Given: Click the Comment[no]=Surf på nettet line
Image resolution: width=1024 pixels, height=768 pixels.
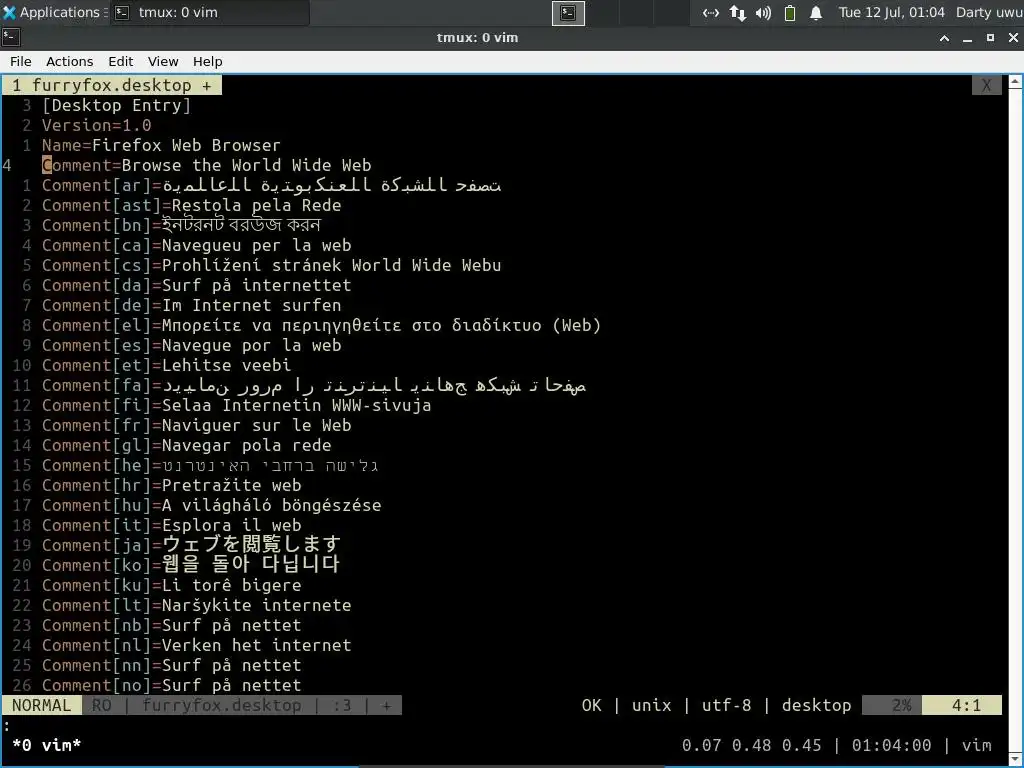Looking at the screenshot, I should tap(172, 685).
